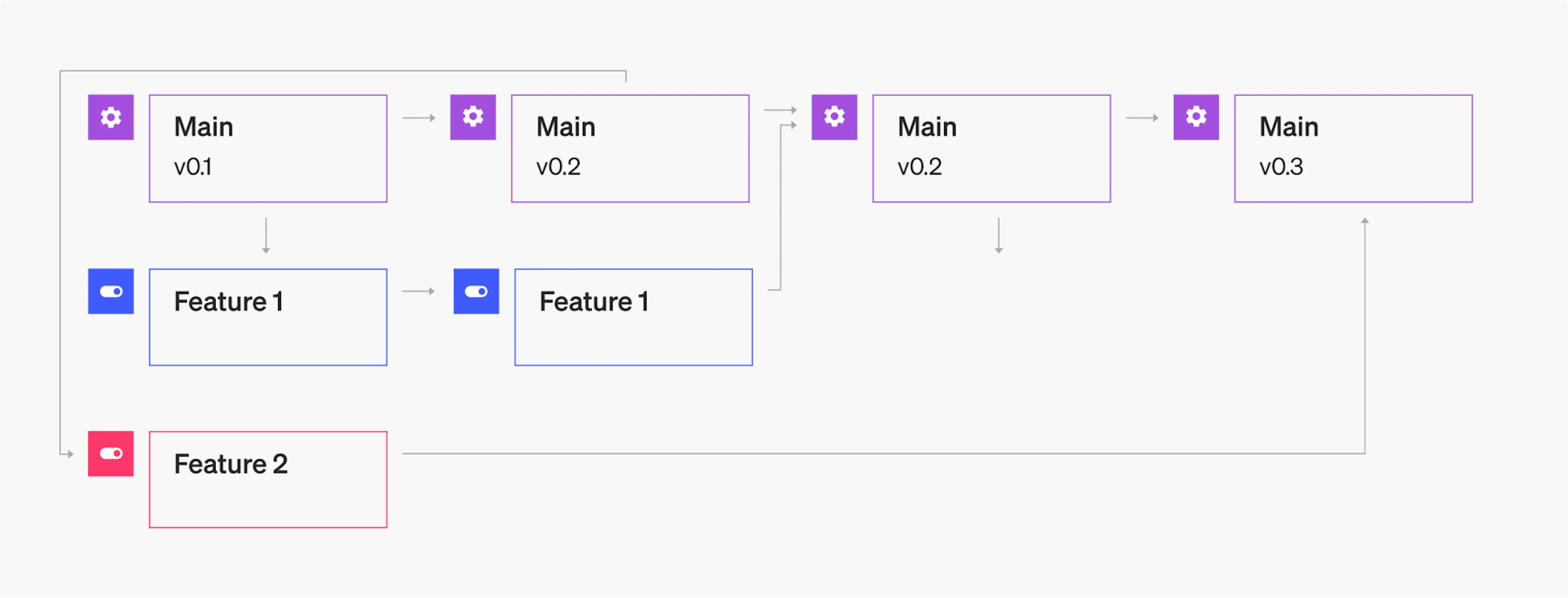Screen dimensions: 1568x598
Task: Select the leftmost Main v0.2 box
Action: click(630, 149)
